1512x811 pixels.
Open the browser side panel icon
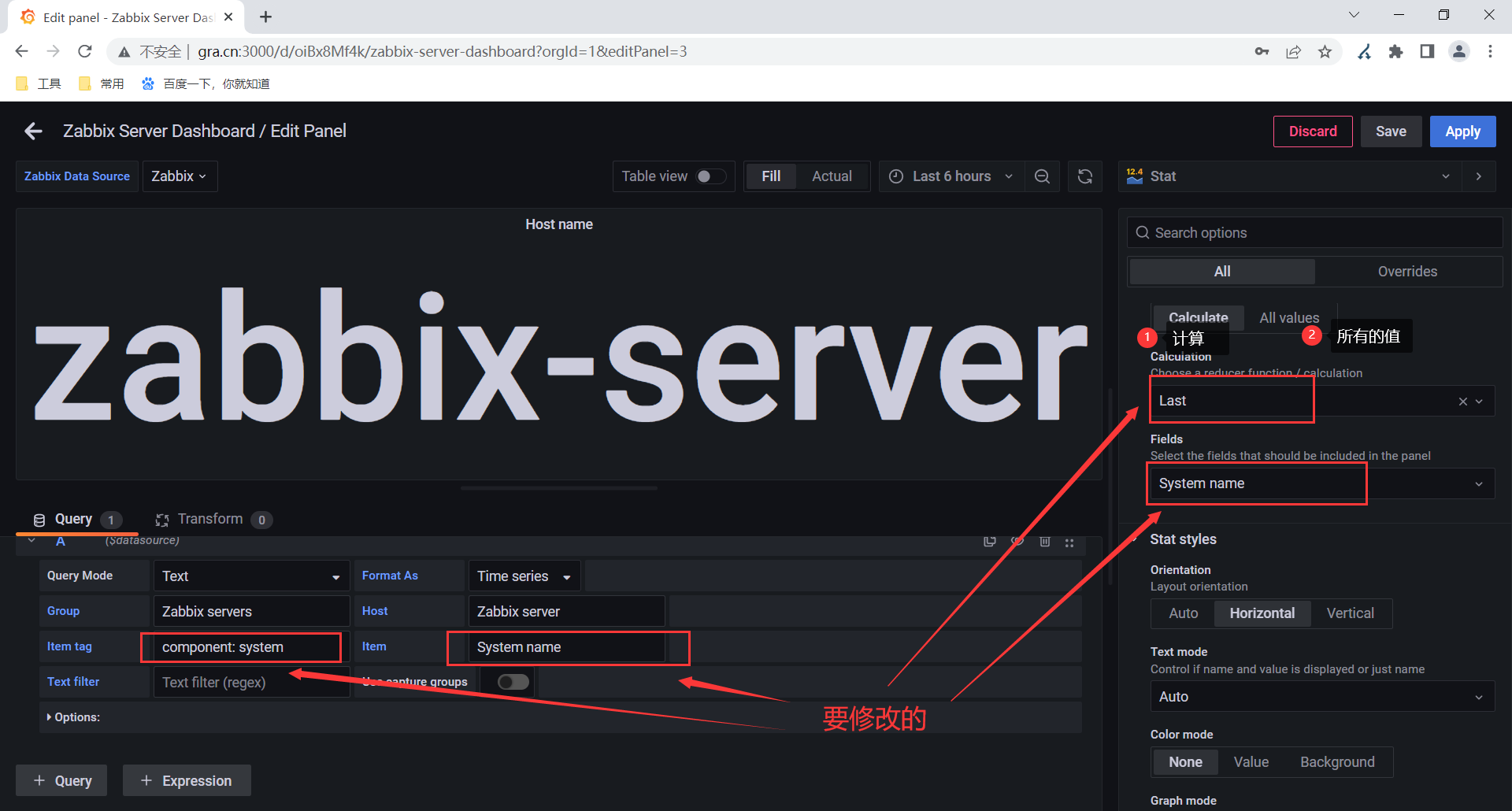click(x=1427, y=51)
